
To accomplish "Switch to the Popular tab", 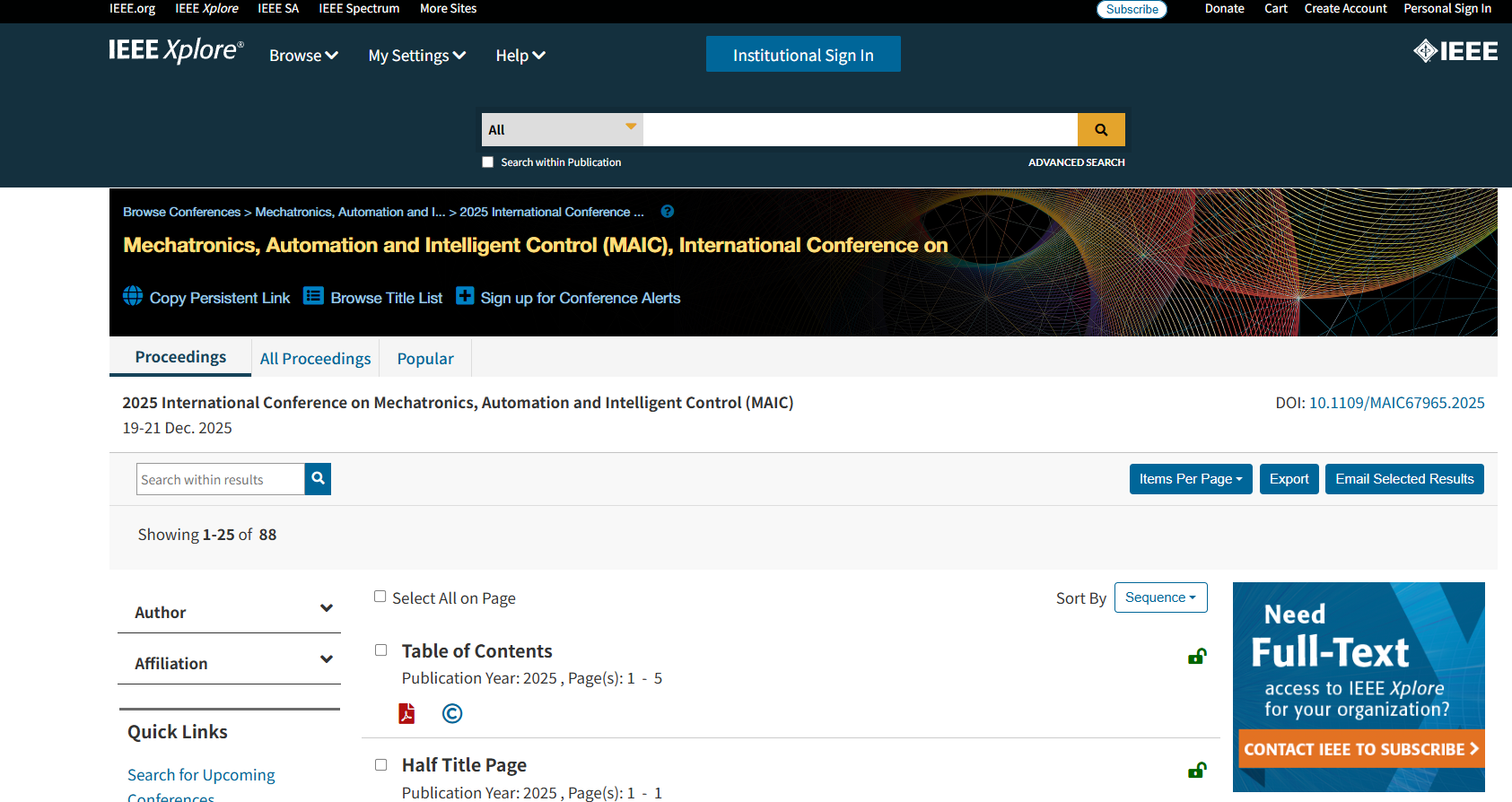I will (425, 359).
